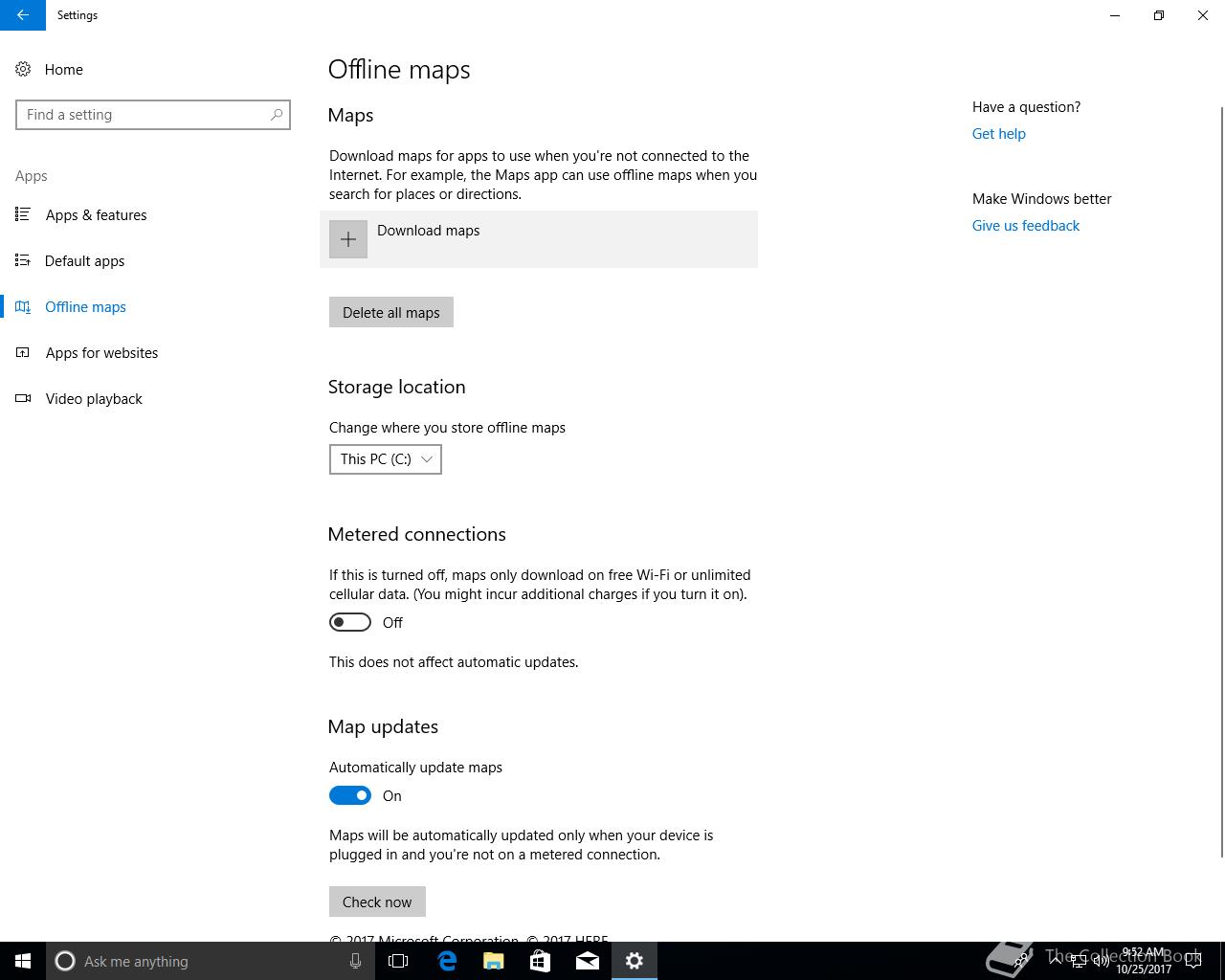This screenshot has height=980, width=1225.
Task: Open File Explorer from the taskbar
Action: click(494, 961)
